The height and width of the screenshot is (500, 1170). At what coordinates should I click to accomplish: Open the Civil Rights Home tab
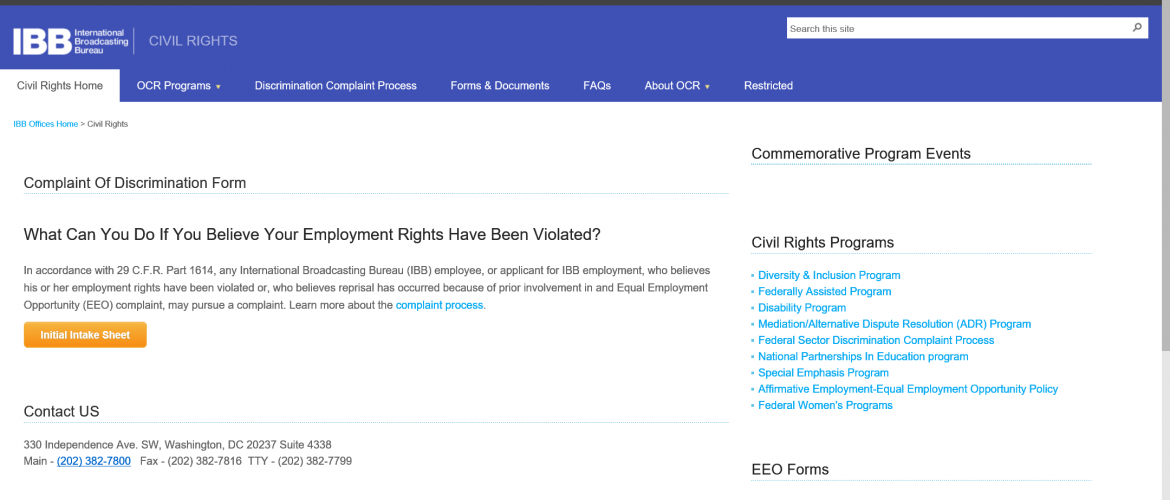point(60,86)
